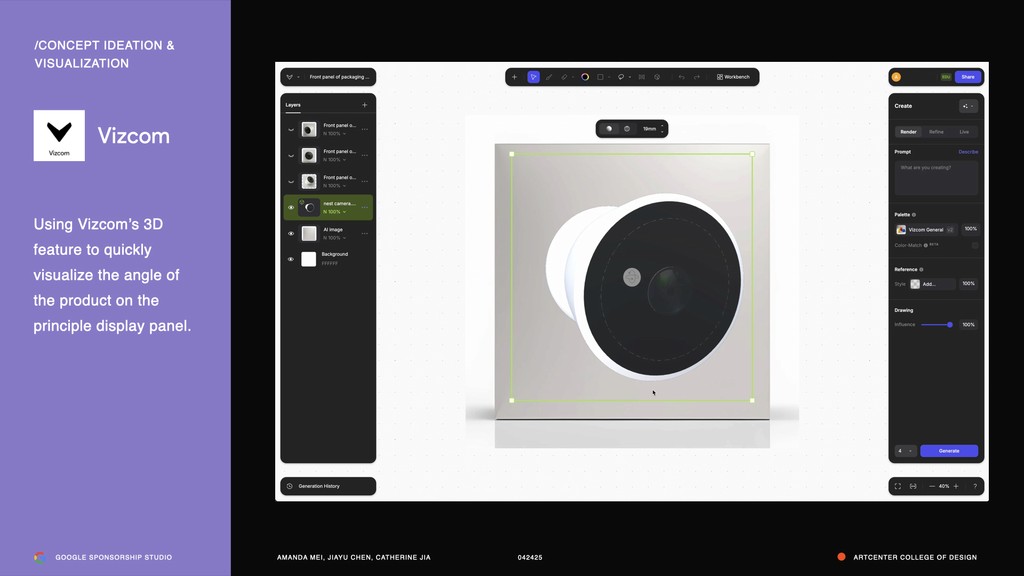This screenshot has width=1024, height=576.
Task: Adjust the 19mm focal length stepper
Action: (x=662, y=129)
